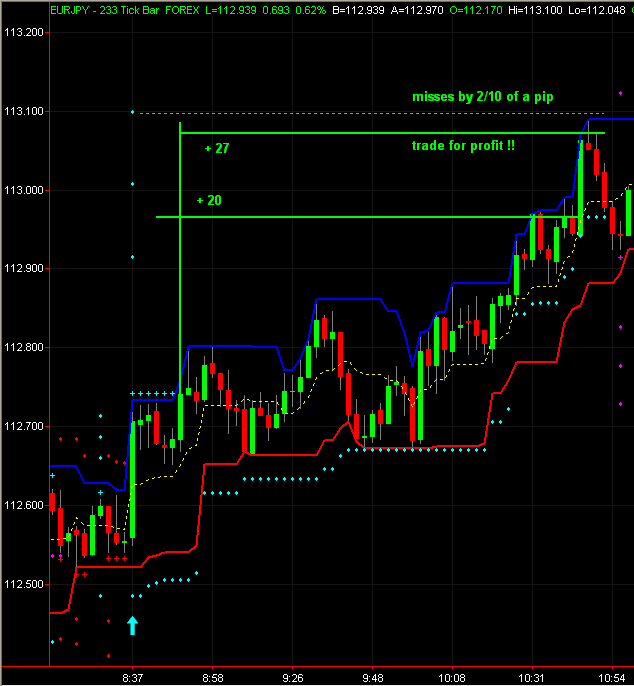Click the 'EURJPY - 233 Tick Bar' title text

pos(105,10)
